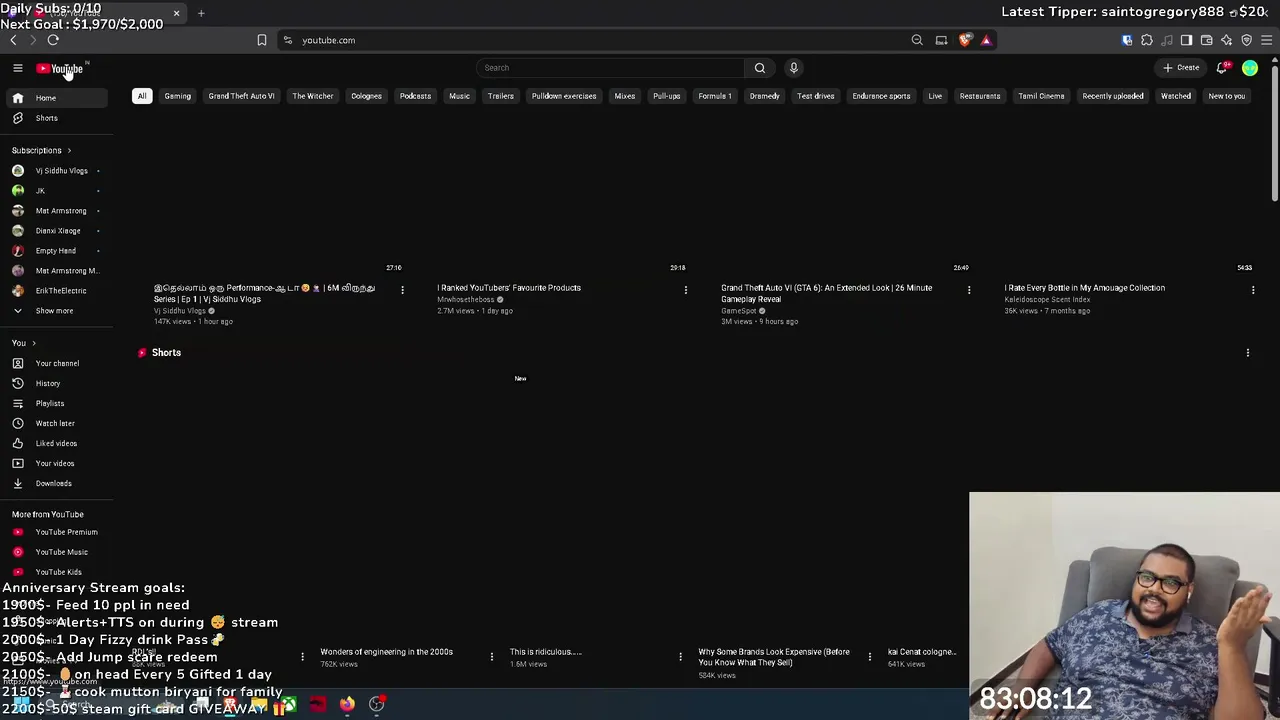Open Watch later list
Screen dimensions: 1280x720
point(56,423)
